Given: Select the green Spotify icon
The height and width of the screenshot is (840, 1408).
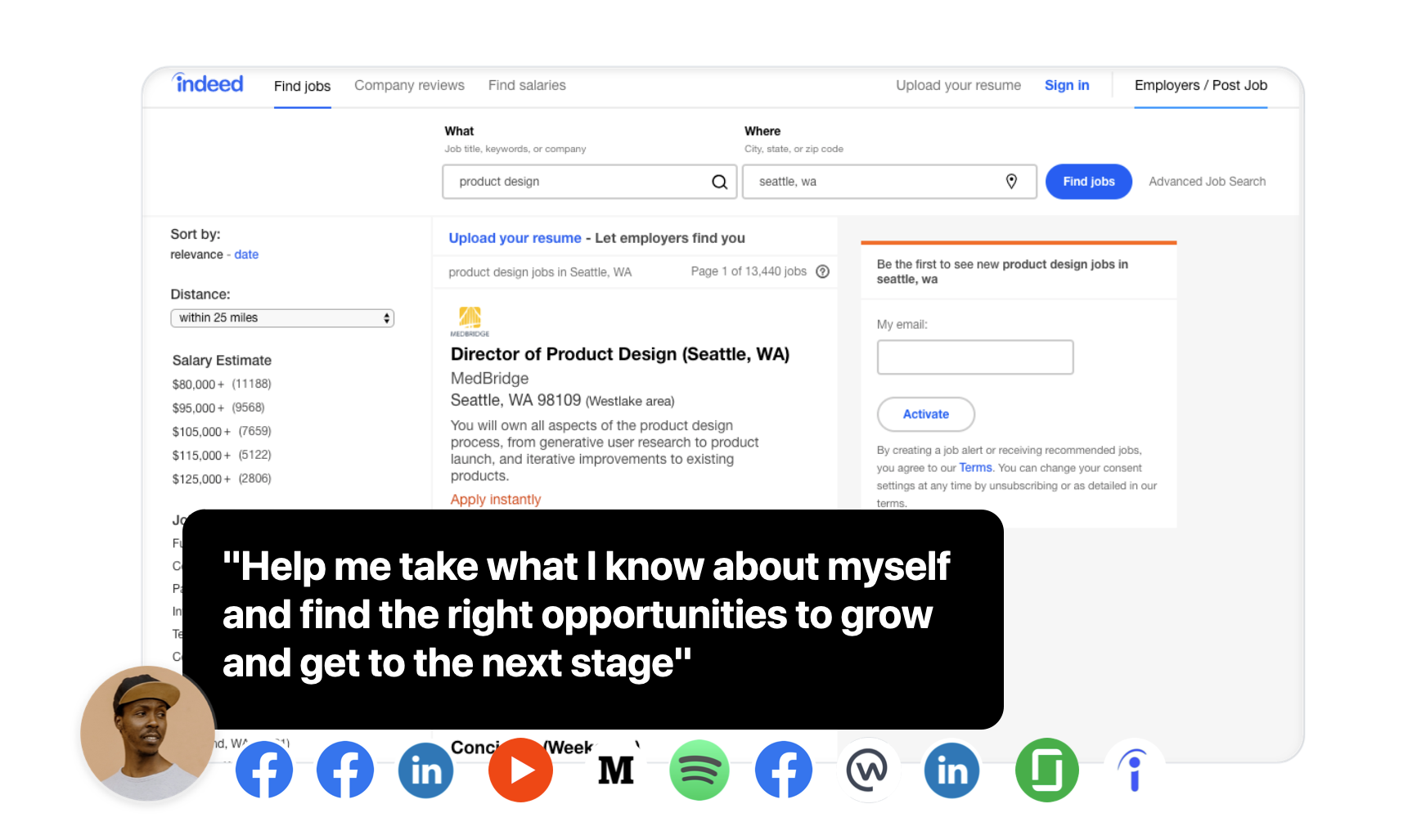Looking at the screenshot, I should click(x=699, y=770).
